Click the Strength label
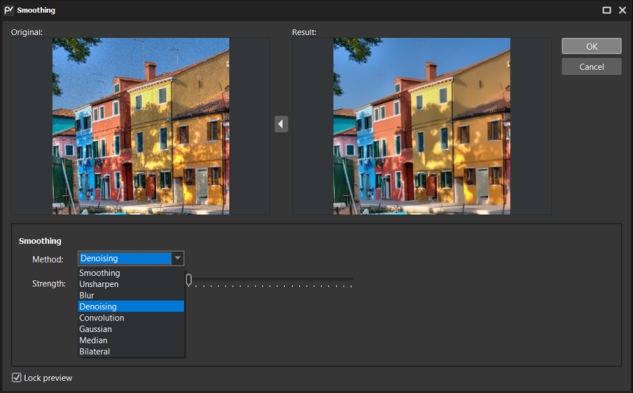The width and height of the screenshot is (633, 393). coord(49,284)
